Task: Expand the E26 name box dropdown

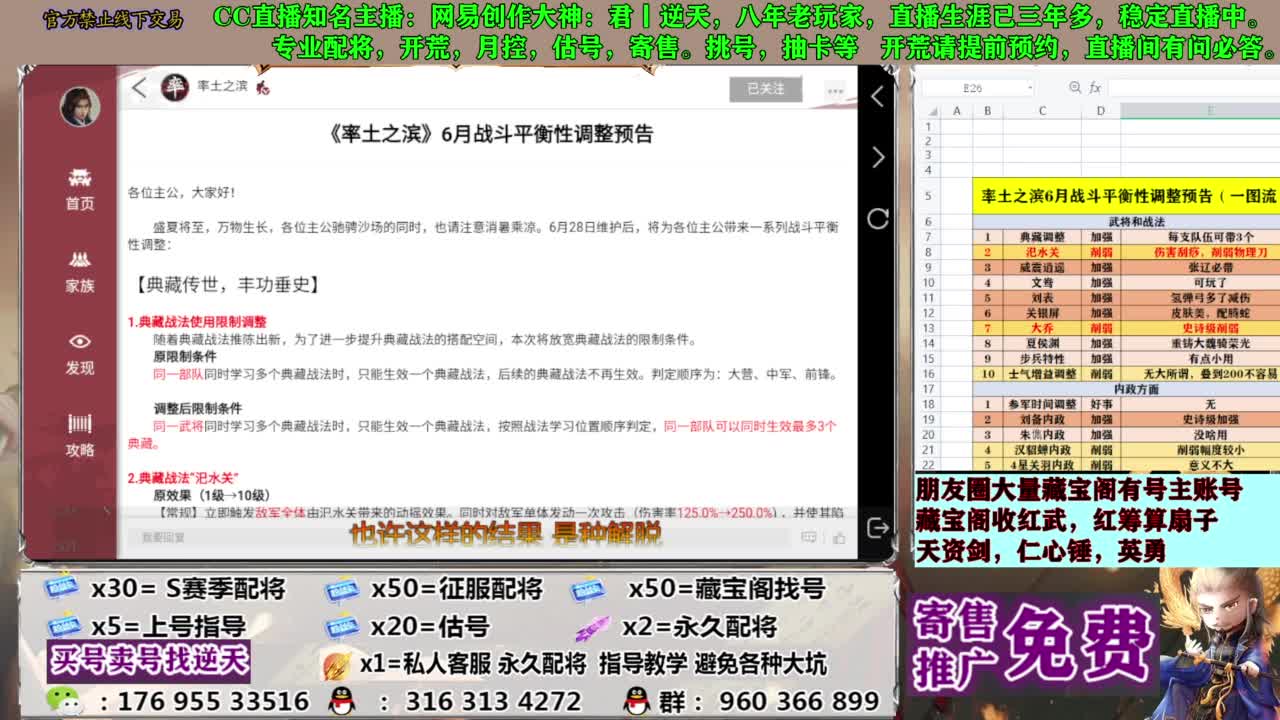Action: pyautogui.click(x=1029, y=88)
